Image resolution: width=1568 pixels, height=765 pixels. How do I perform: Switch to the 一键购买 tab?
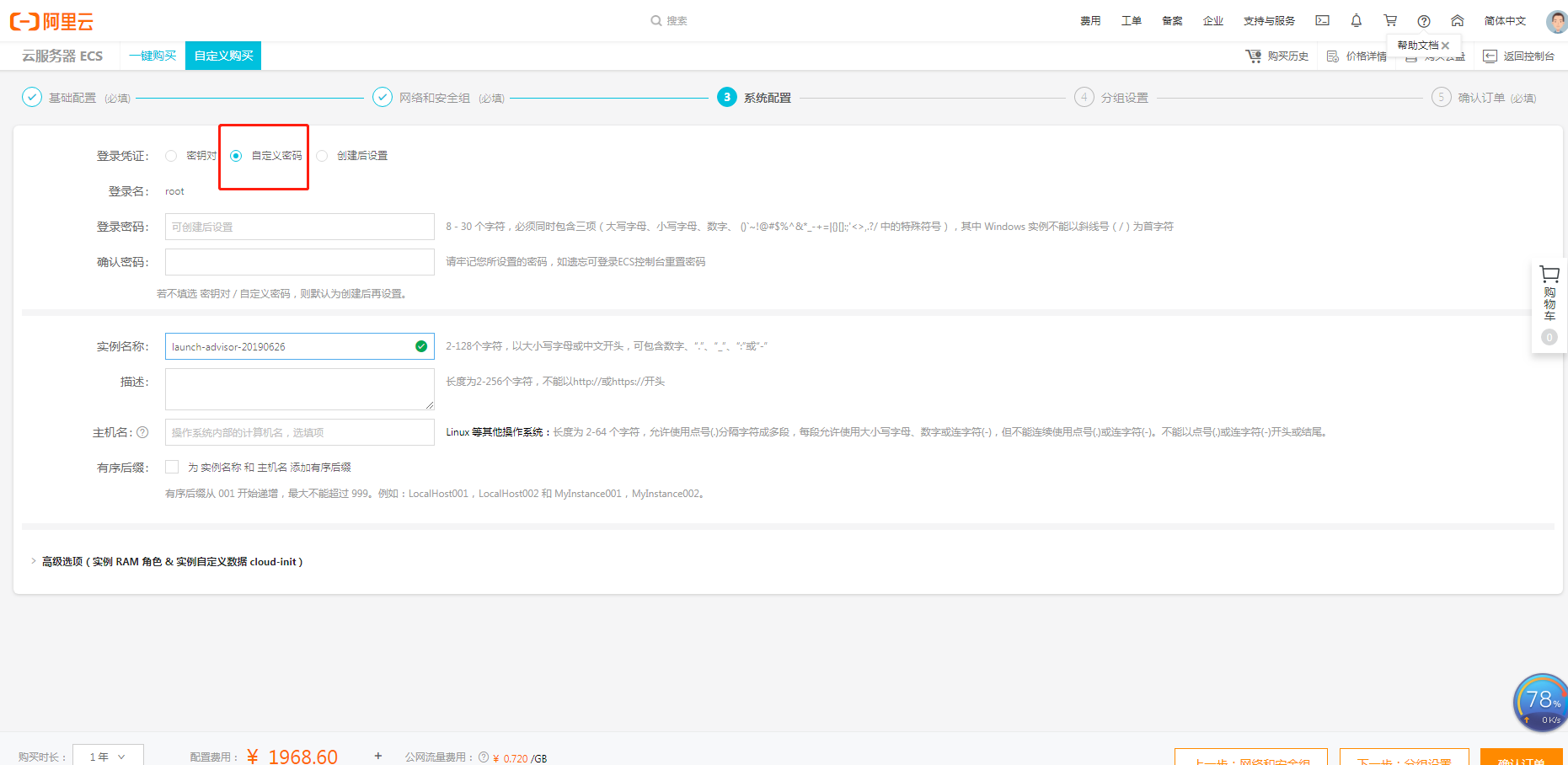tap(153, 56)
